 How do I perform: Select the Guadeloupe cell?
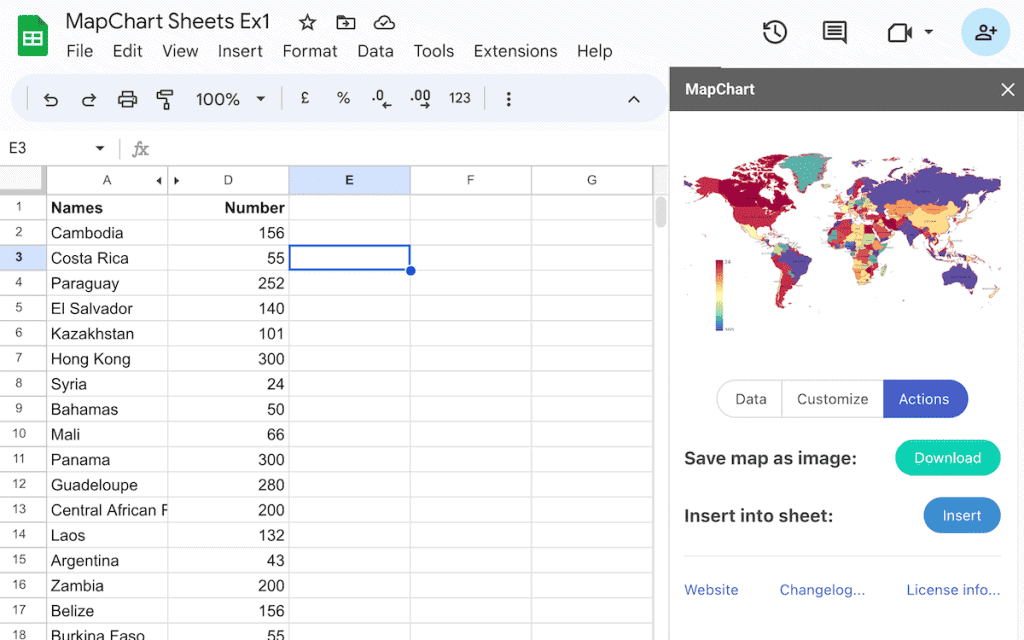pos(107,485)
